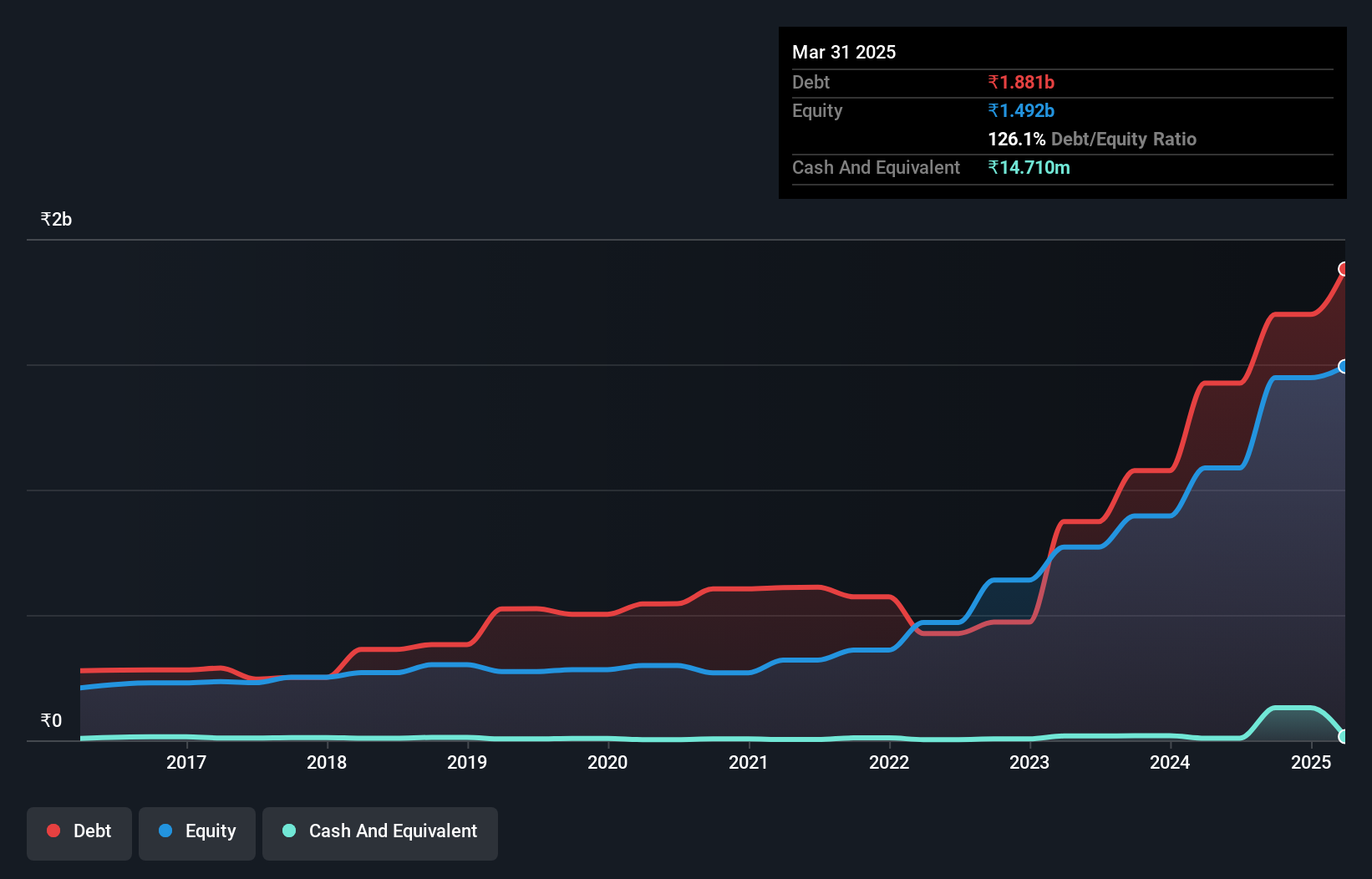Select the 2025 year label
1372x879 pixels.
[x=1311, y=762]
